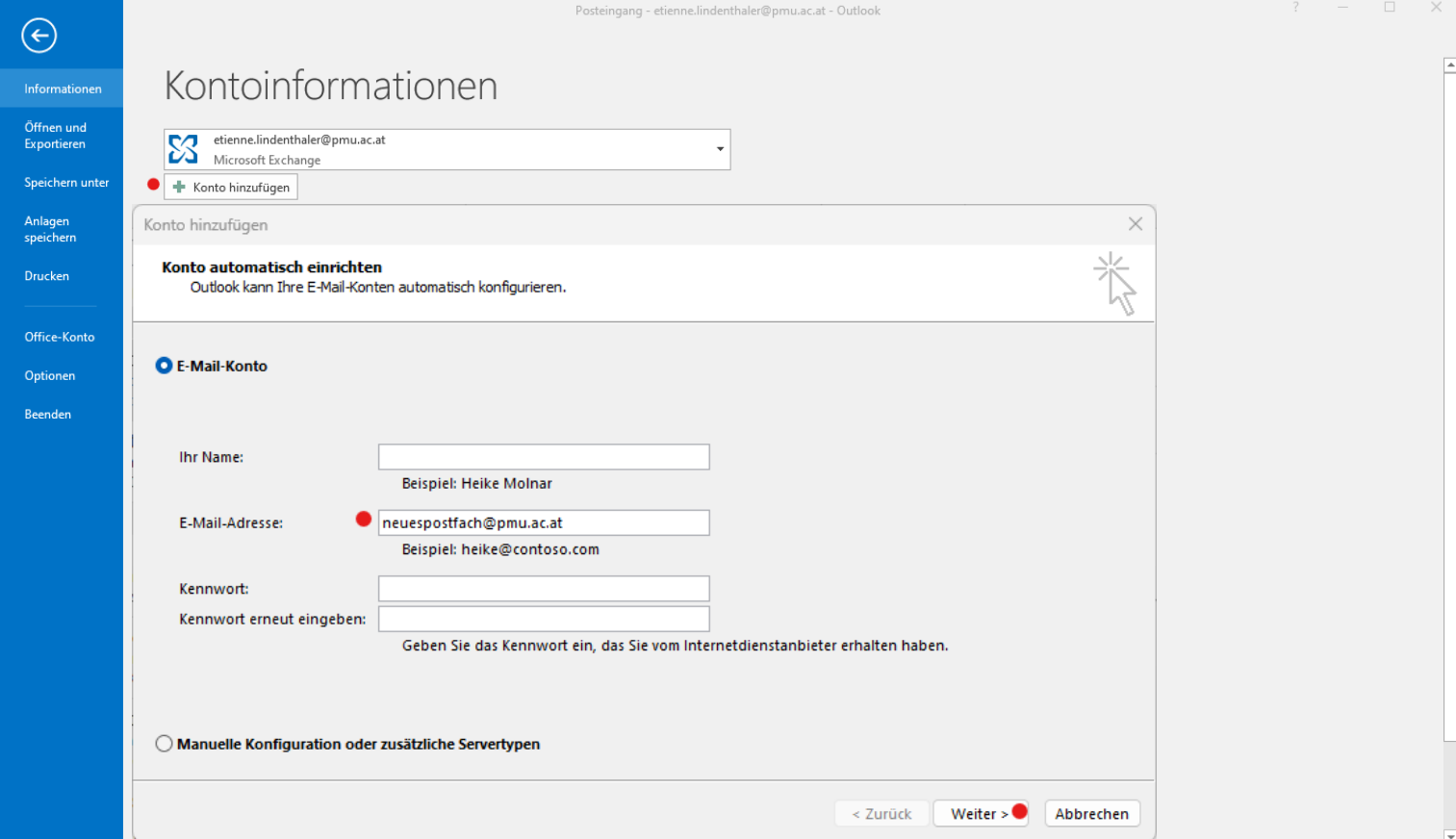Open Office-Konto page
This screenshot has width=1456, height=839.
point(62,337)
